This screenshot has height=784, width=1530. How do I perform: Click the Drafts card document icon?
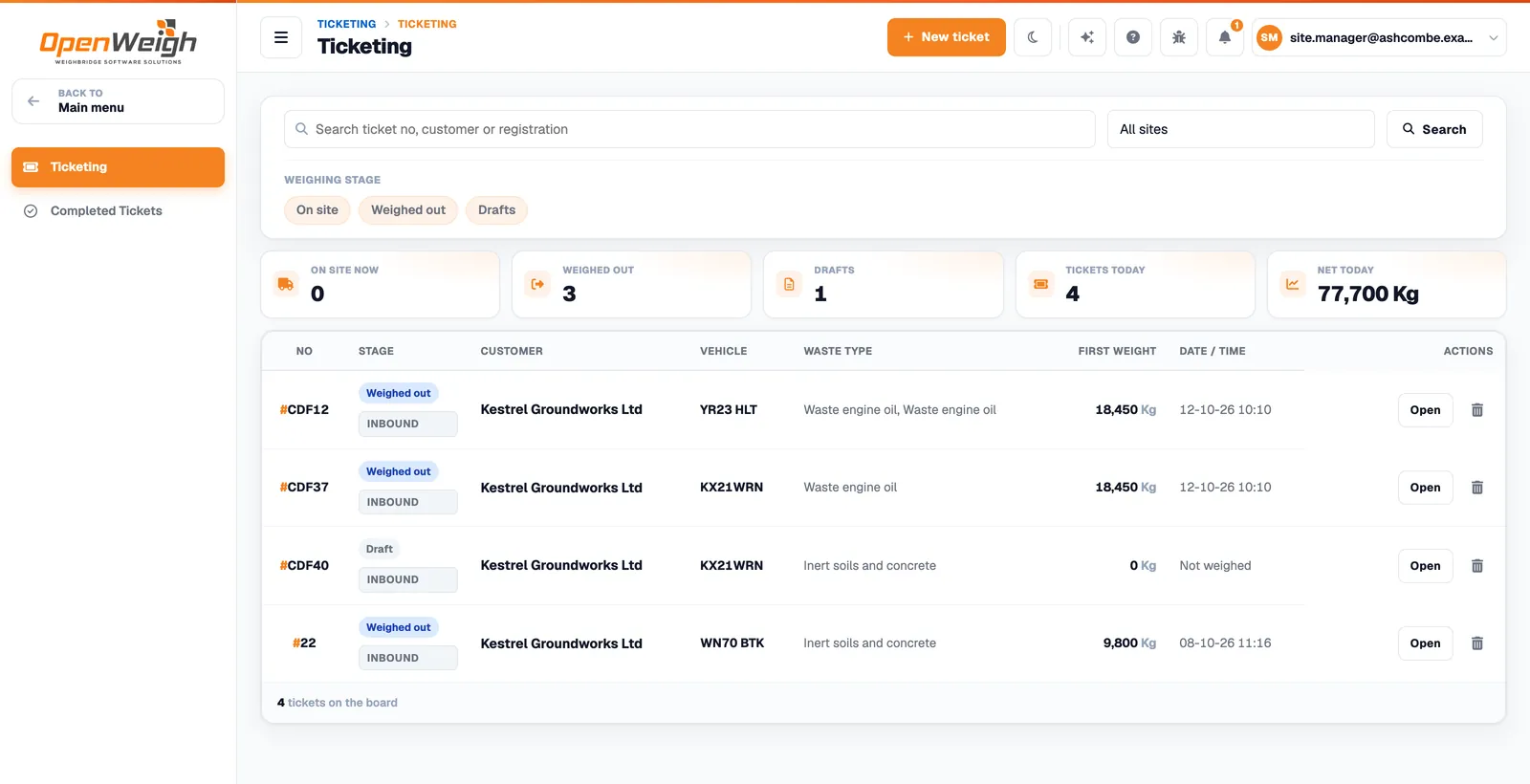[x=789, y=284]
